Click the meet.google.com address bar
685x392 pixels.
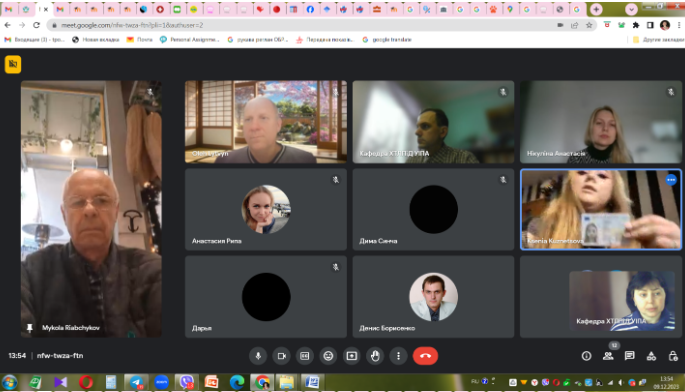[301, 25]
